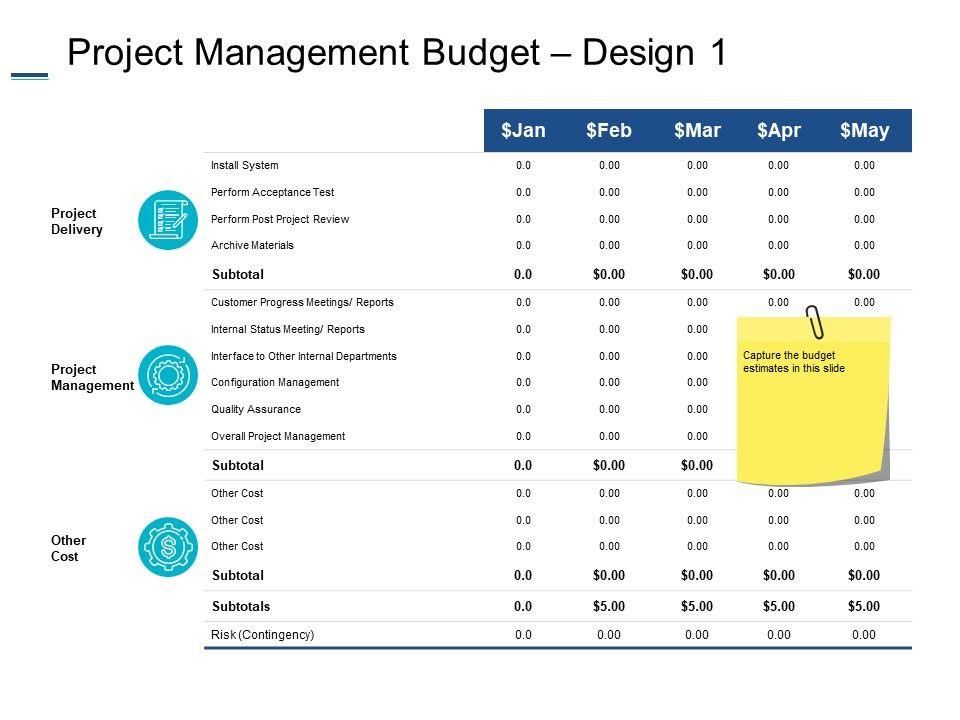960x720 pixels.
Task: Select the Subtotals row label
Action: pos(241,606)
